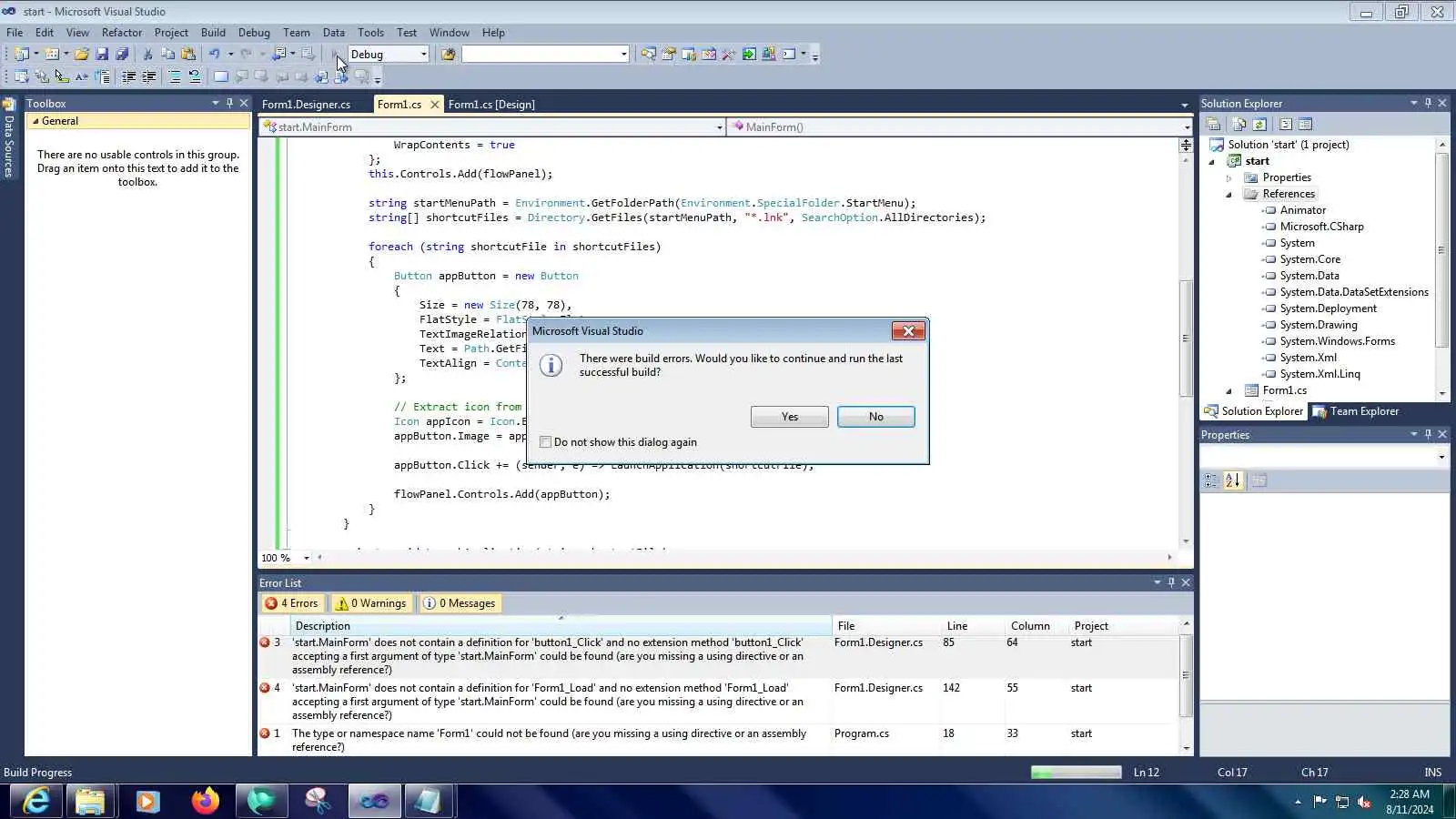
Task: Toggle the 0 Warnings filter button
Action: pos(370,603)
